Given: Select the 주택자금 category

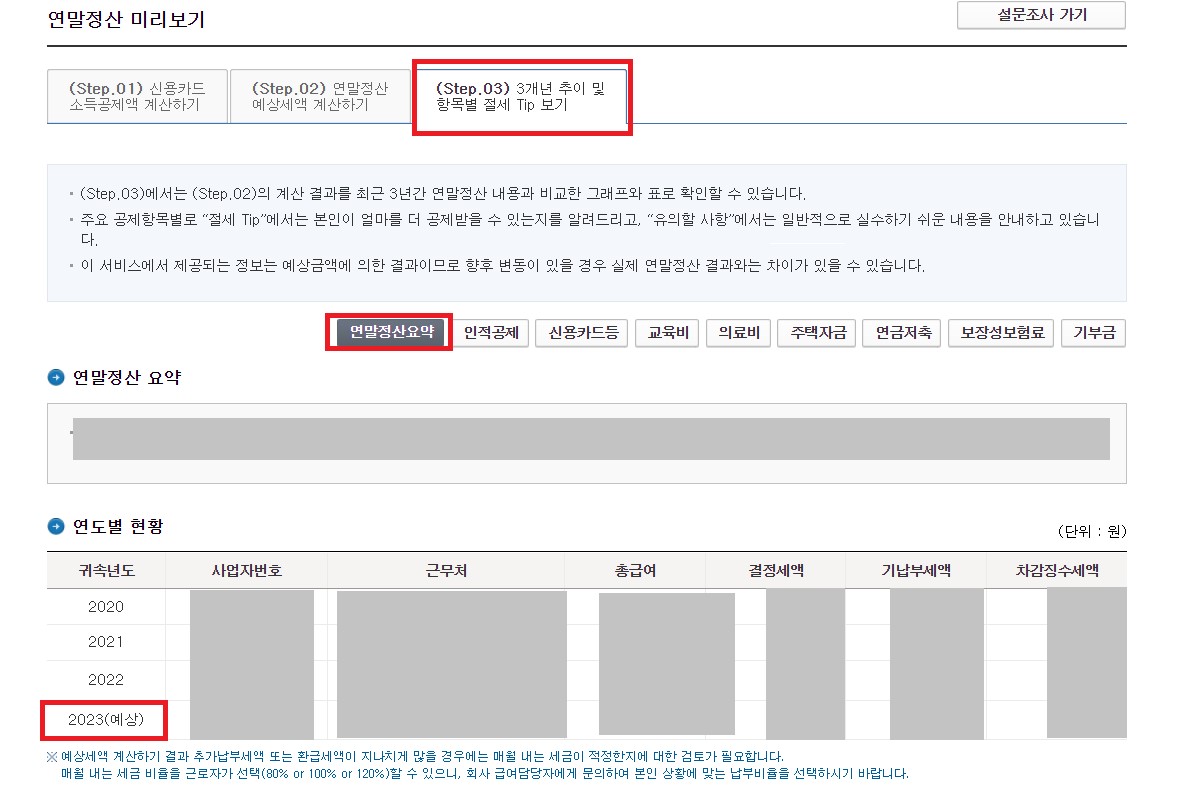Looking at the screenshot, I should 815,333.
